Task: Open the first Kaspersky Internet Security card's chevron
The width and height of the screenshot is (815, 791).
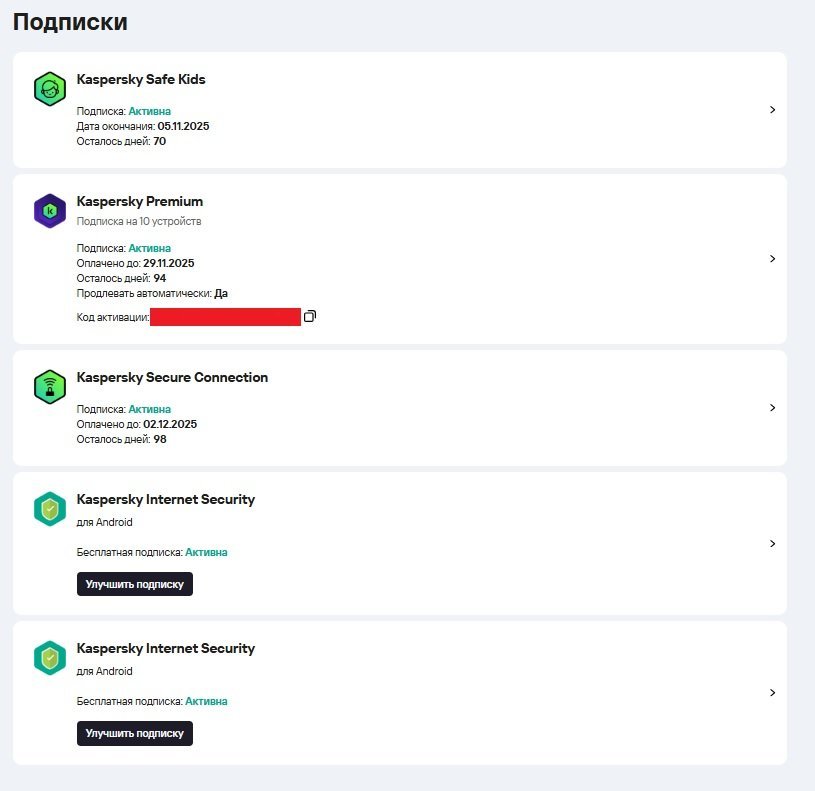Action: 772,544
